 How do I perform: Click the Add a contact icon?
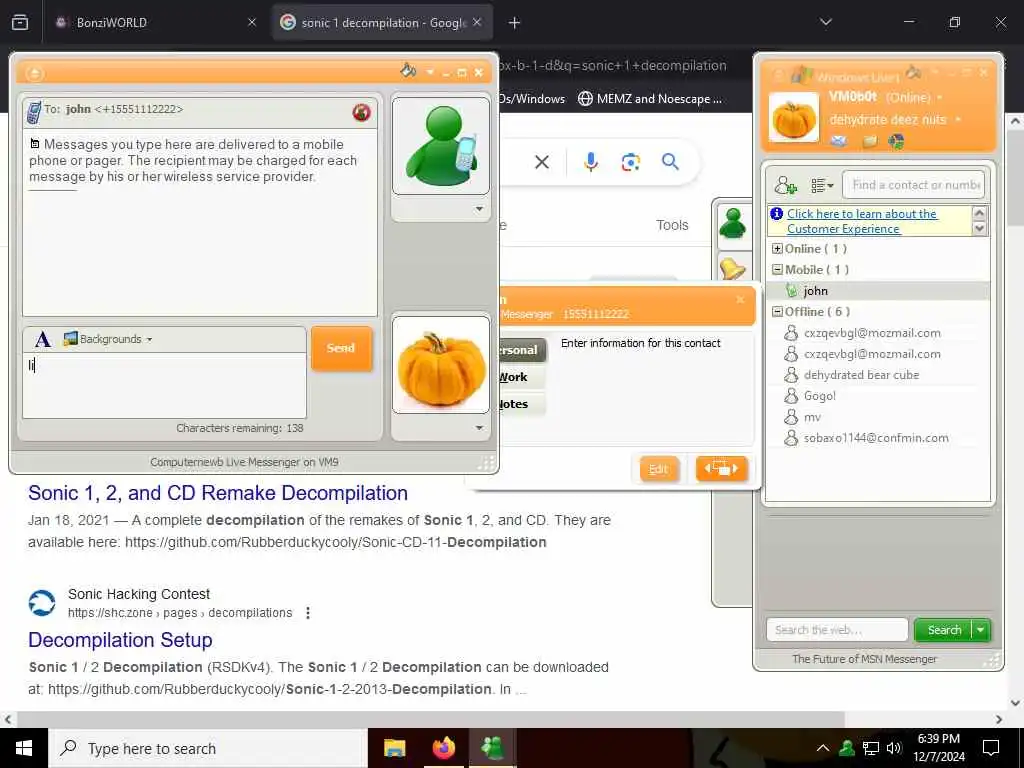[x=785, y=185]
